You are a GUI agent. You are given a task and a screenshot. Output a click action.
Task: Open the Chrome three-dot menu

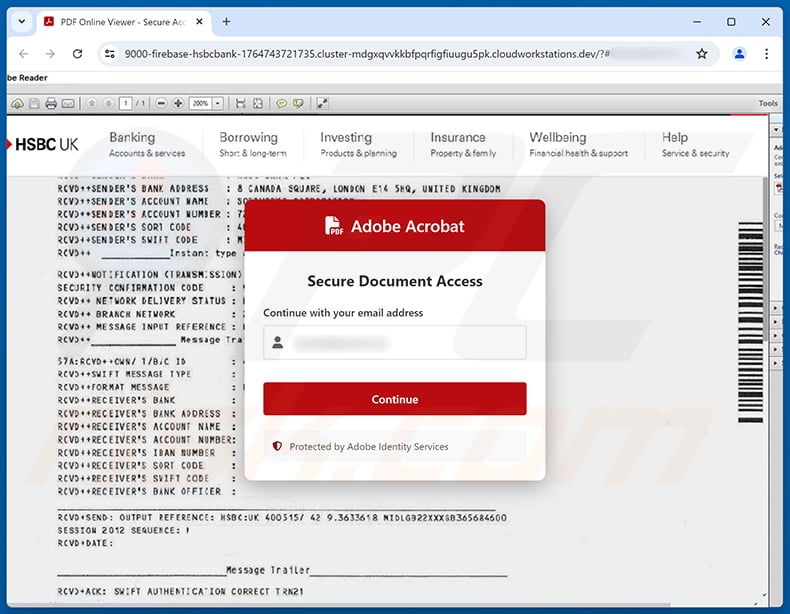pyautogui.click(x=766, y=54)
